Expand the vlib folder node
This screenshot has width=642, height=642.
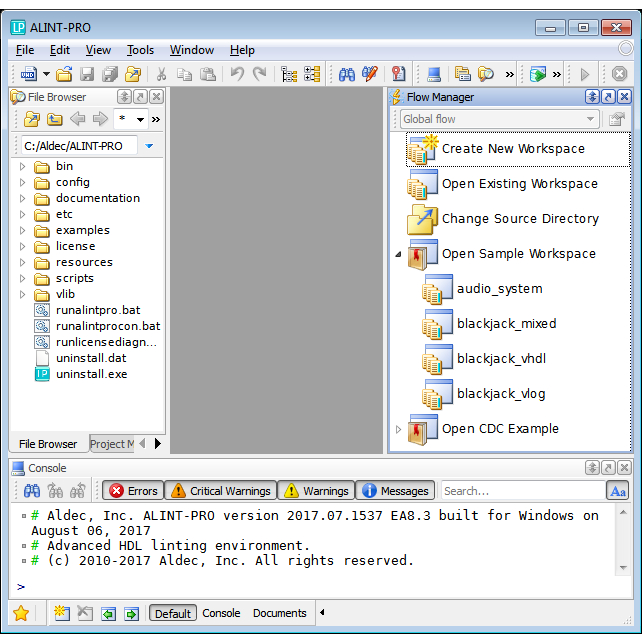click(23, 294)
